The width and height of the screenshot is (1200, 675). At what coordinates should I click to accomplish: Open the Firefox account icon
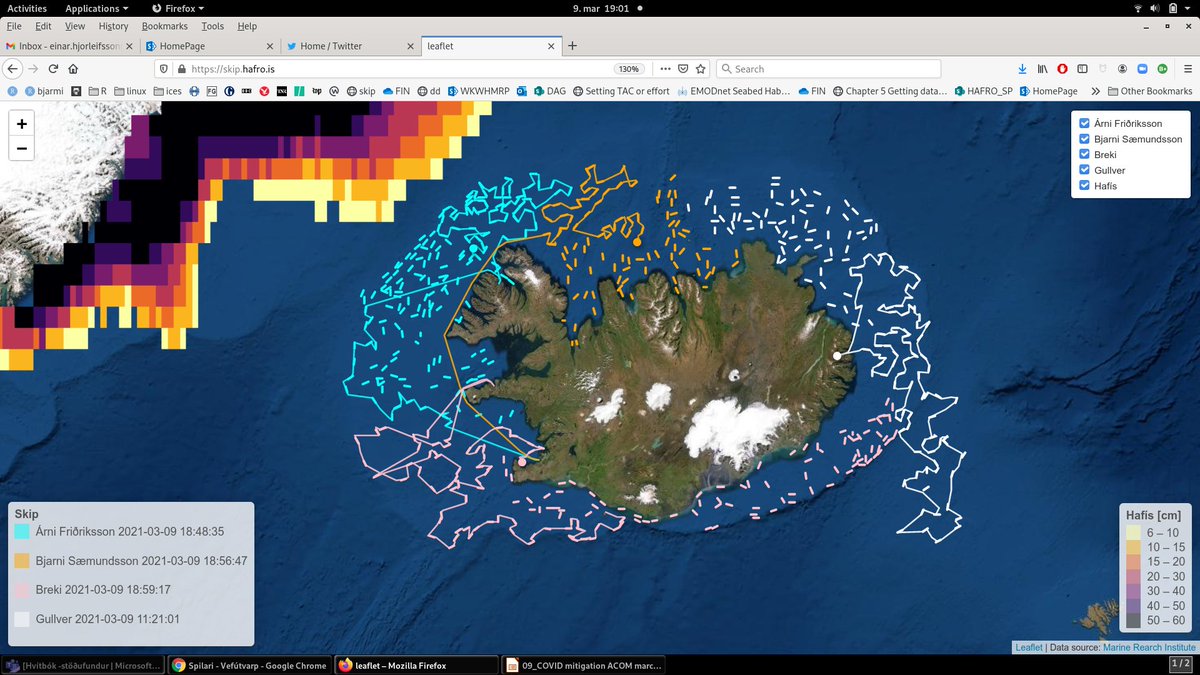[1121, 69]
